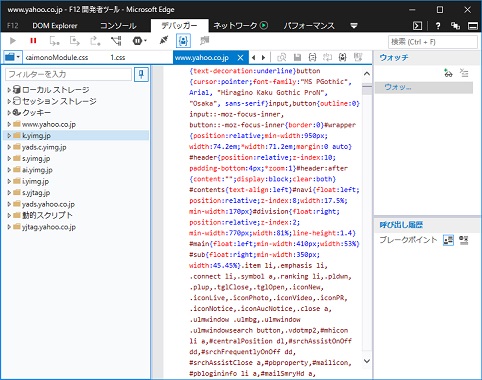Expand ローカル ストレージ tree node
482x380 pixels.
click(x=9, y=90)
